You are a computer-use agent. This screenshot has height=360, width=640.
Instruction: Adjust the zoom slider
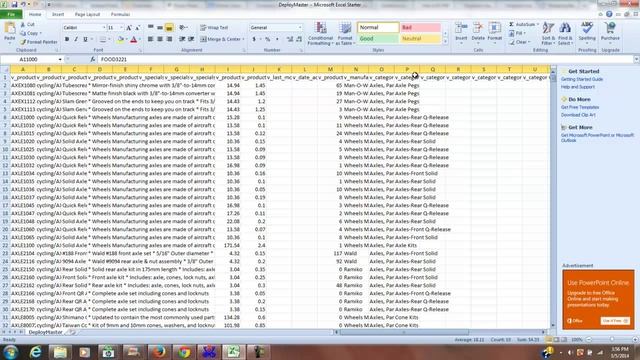tap(611, 340)
